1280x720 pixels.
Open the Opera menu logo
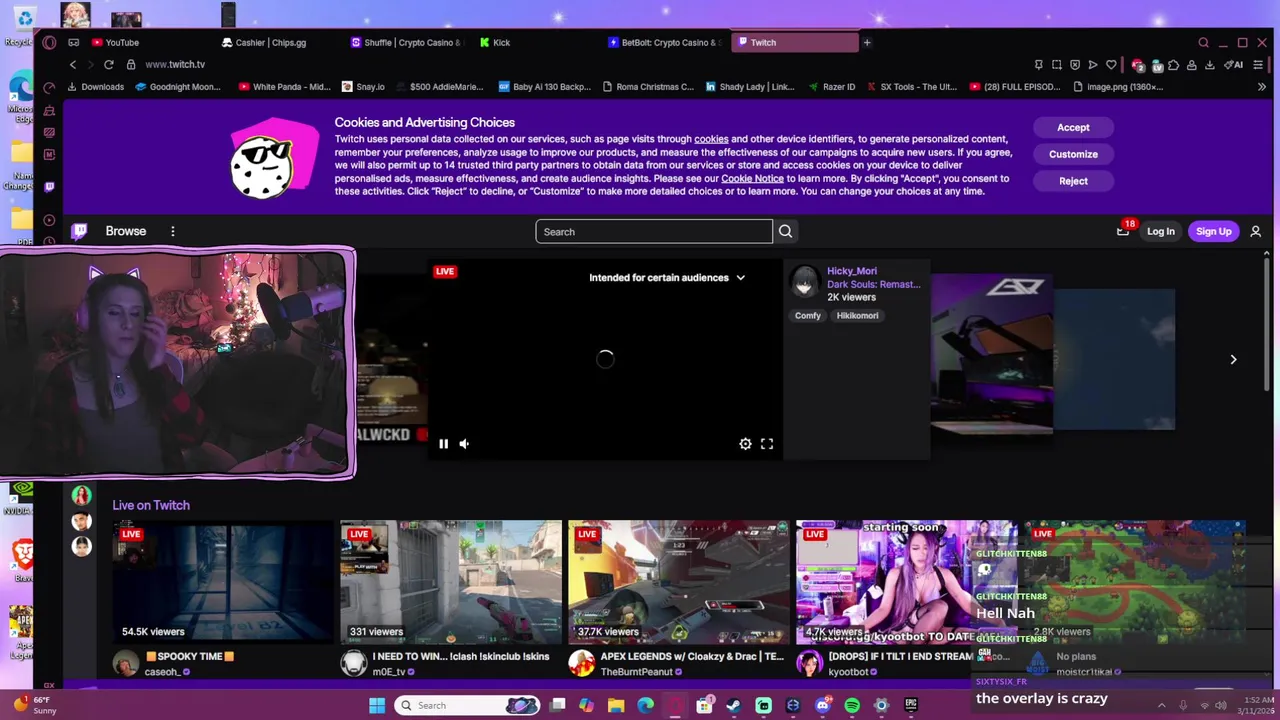click(x=49, y=43)
